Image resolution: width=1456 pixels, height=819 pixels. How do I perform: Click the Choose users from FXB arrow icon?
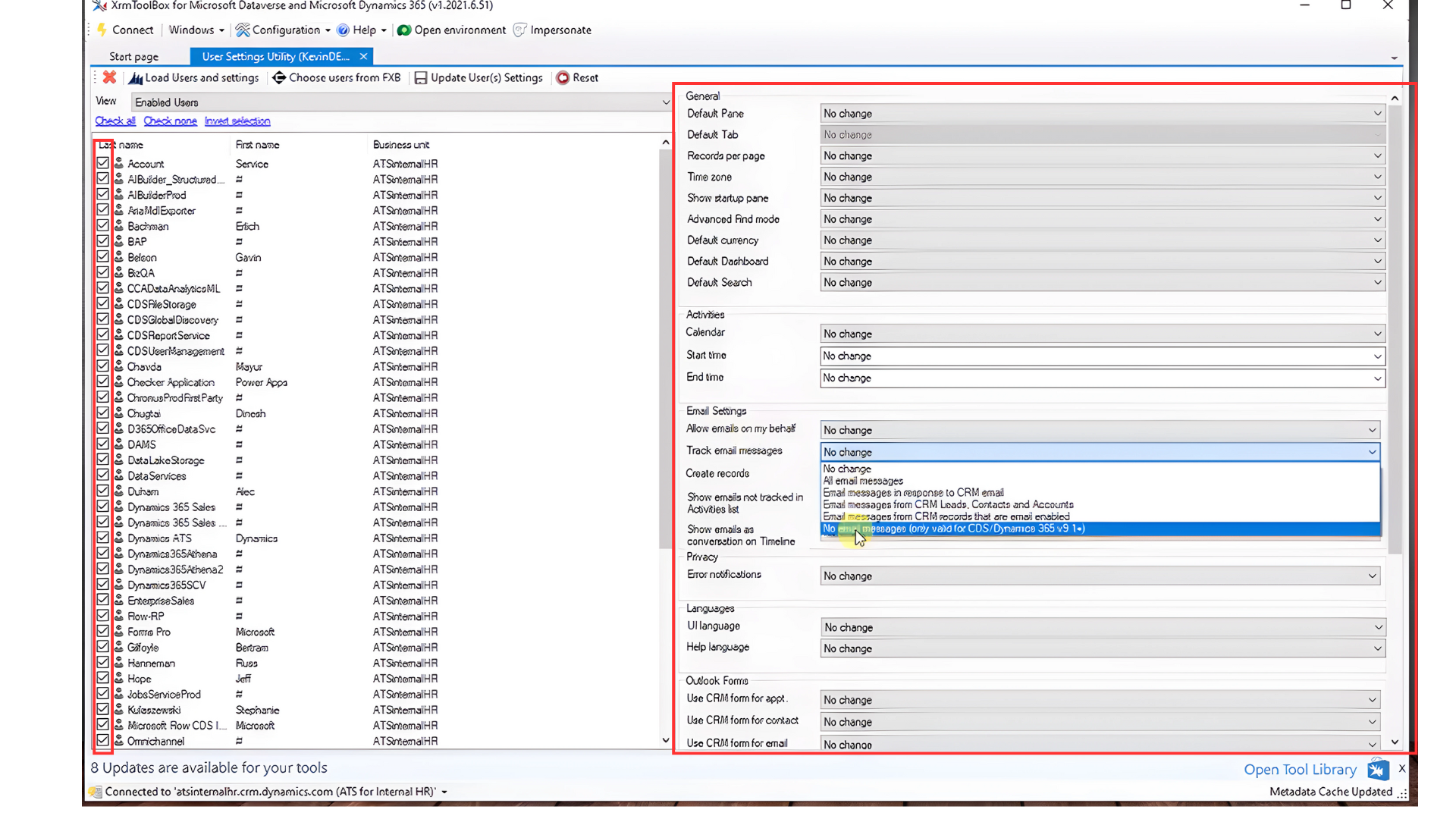click(x=278, y=77)
